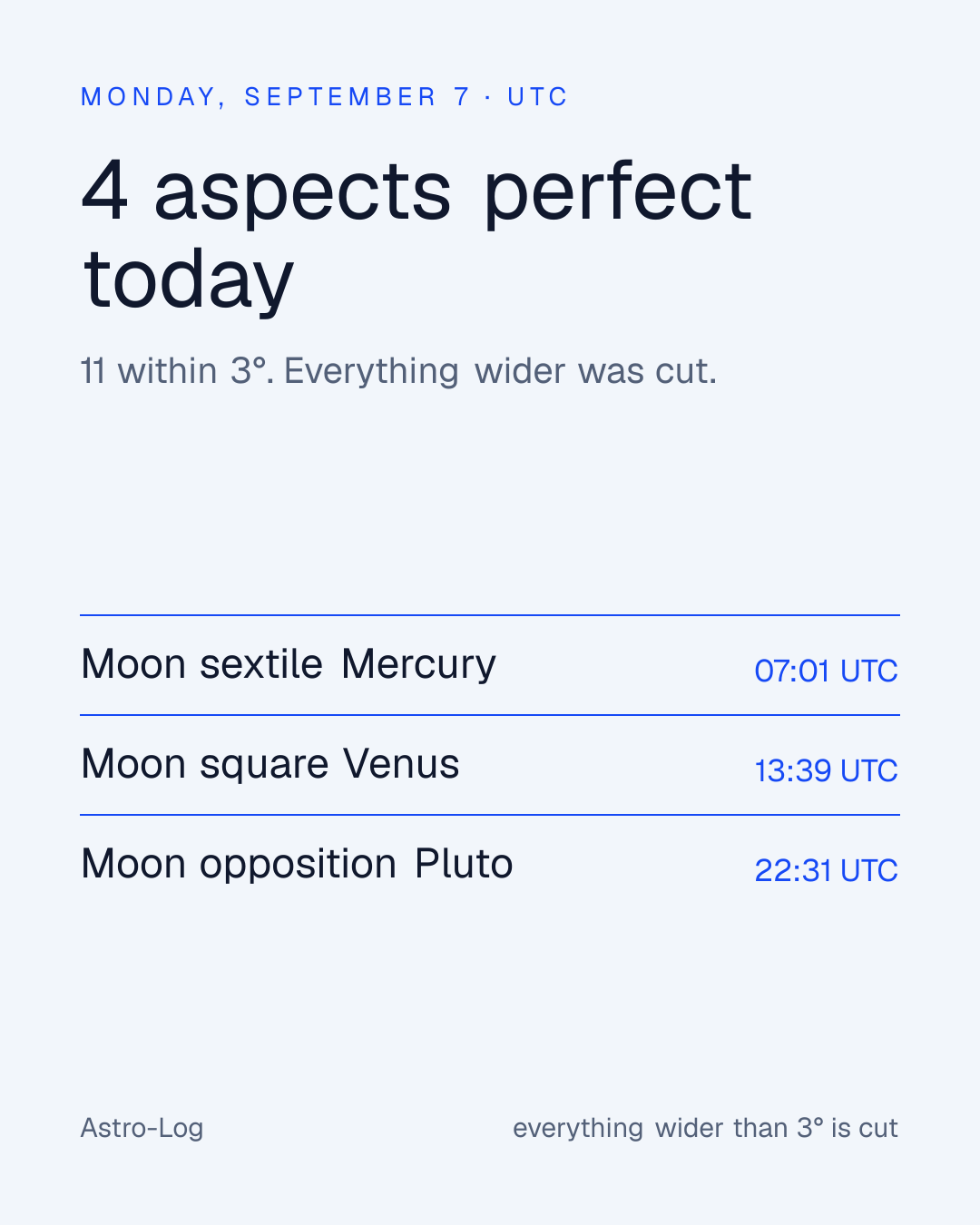Click the word 'opposition' in the list

299,865
